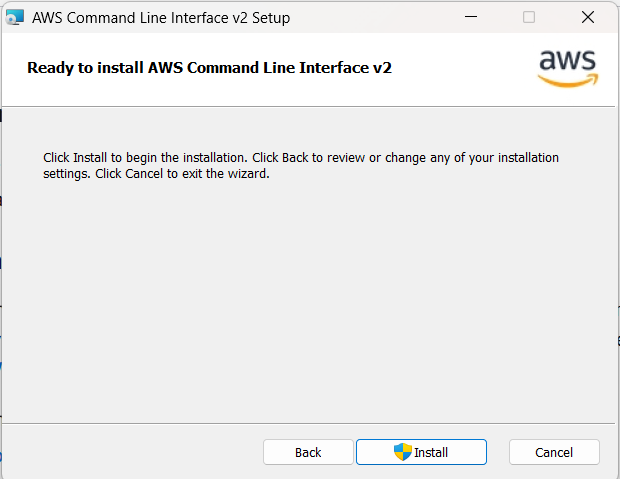This screenshot has height=479, width=620.
Task: Click the empty gray dialog body area
Action: coord(308,301)
